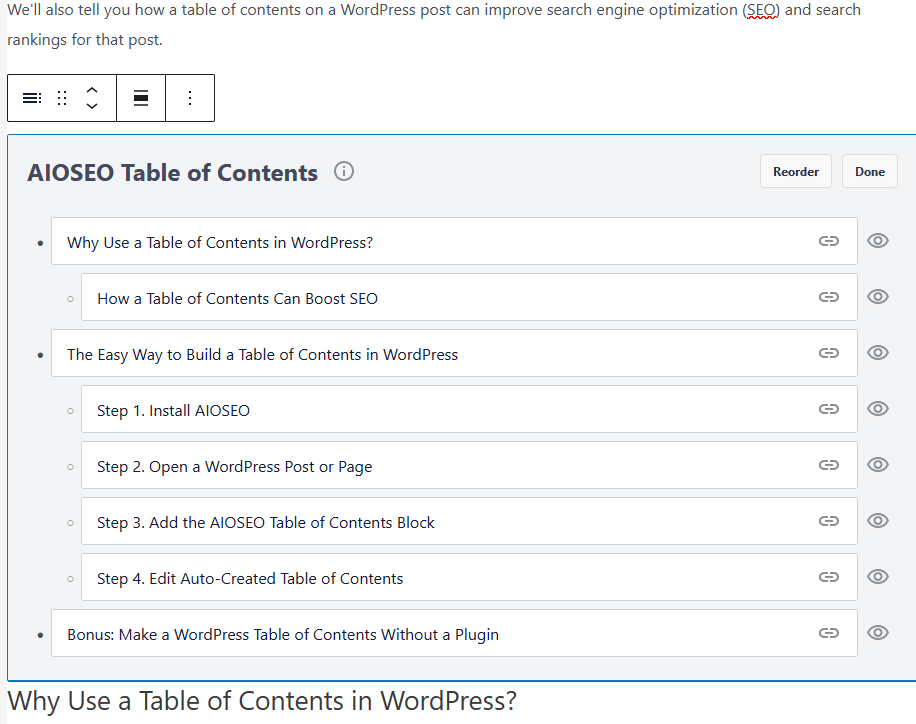Click the link icon for 'How a Table of Contents Can Boost SEO'
Image resolution: width=916 pixels, height=724 pixels.
828,297
